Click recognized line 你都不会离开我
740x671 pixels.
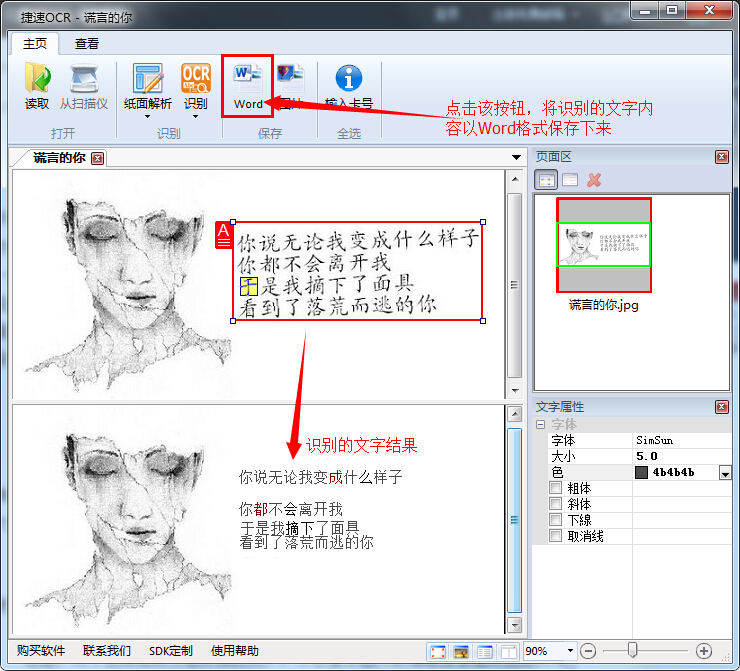pos(291,509)
